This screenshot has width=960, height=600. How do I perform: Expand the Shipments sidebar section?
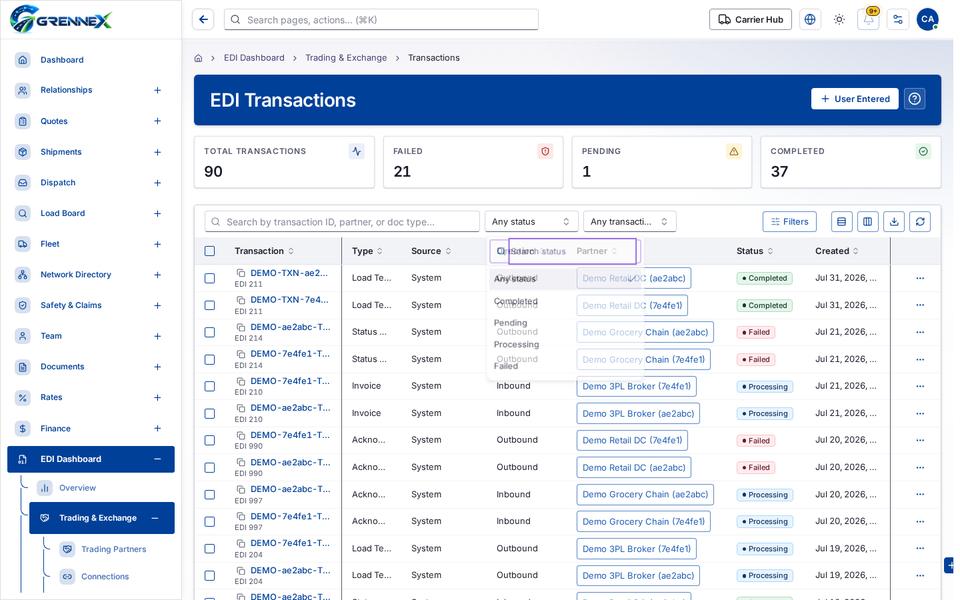[x=157, y=152]
